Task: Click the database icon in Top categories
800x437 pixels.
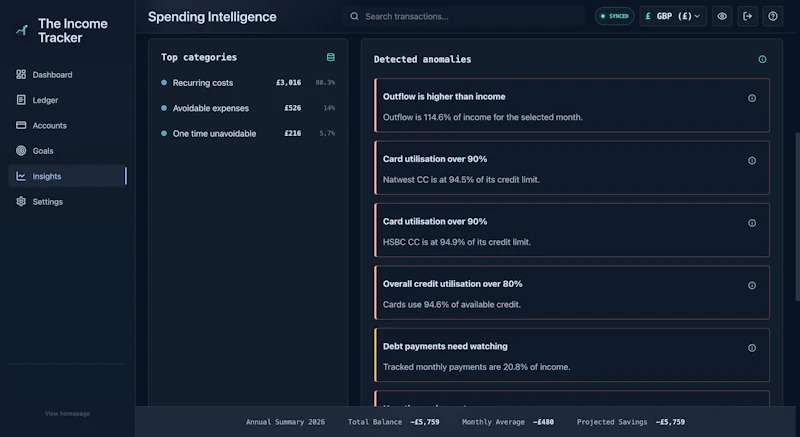Action: pyautogui.click(x=331, y=57)
